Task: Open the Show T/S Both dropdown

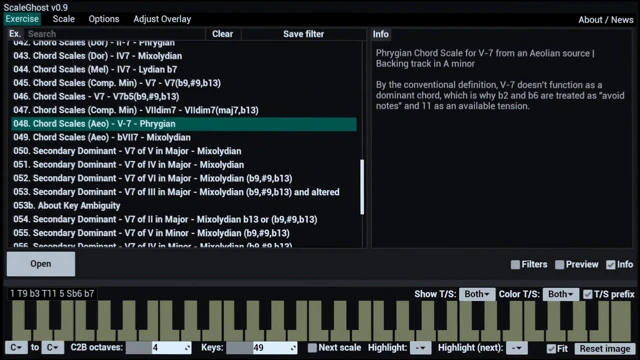Action: coord(477,294)
